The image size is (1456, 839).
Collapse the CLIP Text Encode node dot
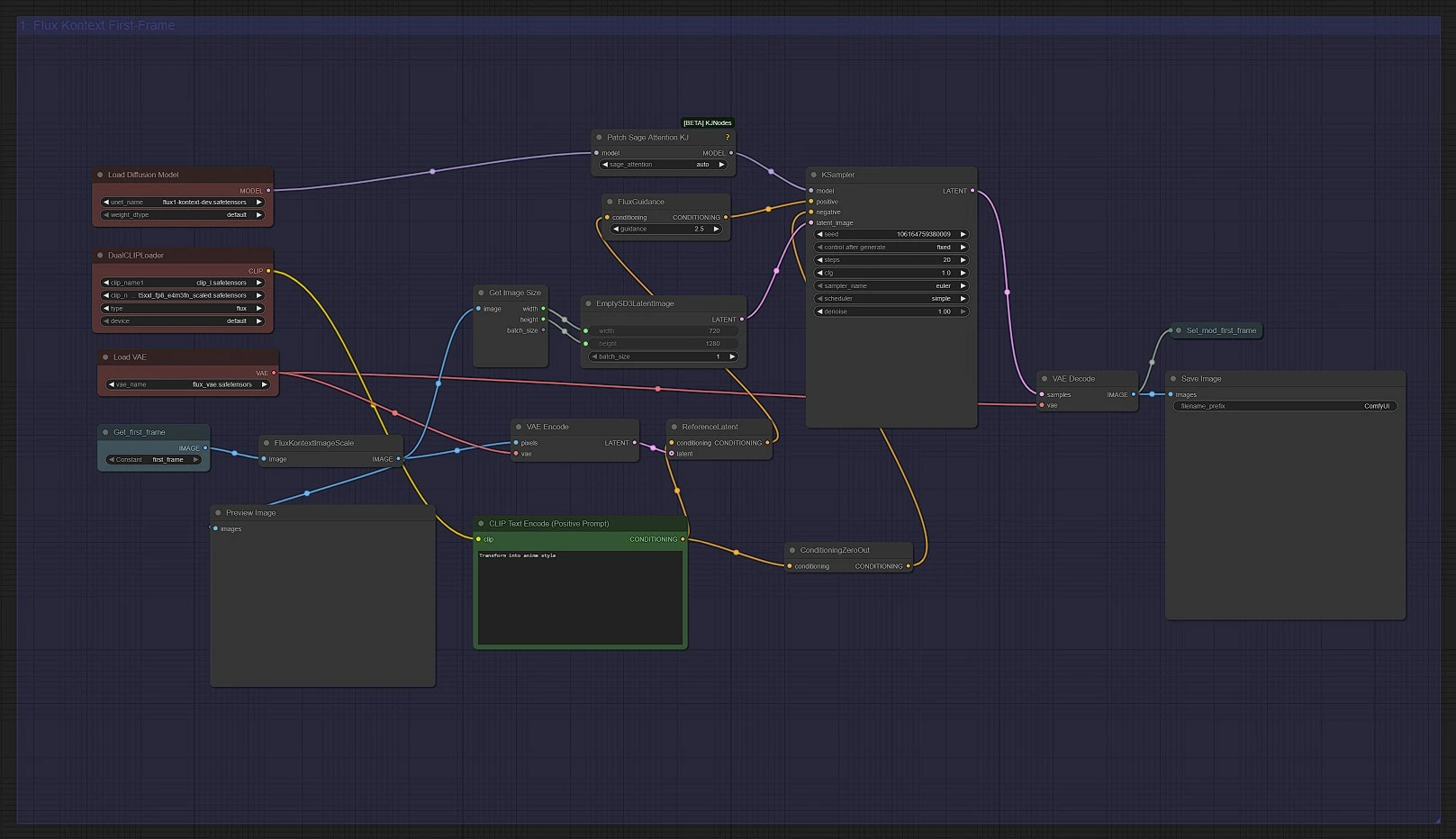481,524
